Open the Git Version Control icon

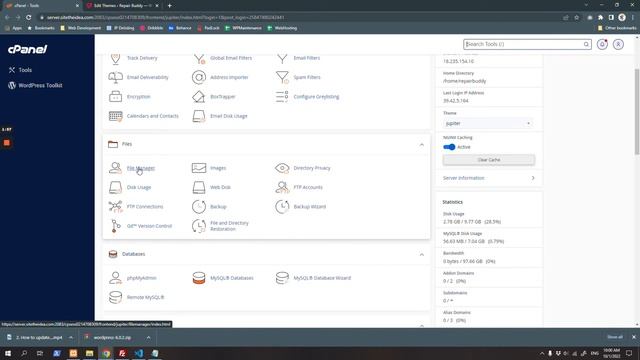[116, 226]
